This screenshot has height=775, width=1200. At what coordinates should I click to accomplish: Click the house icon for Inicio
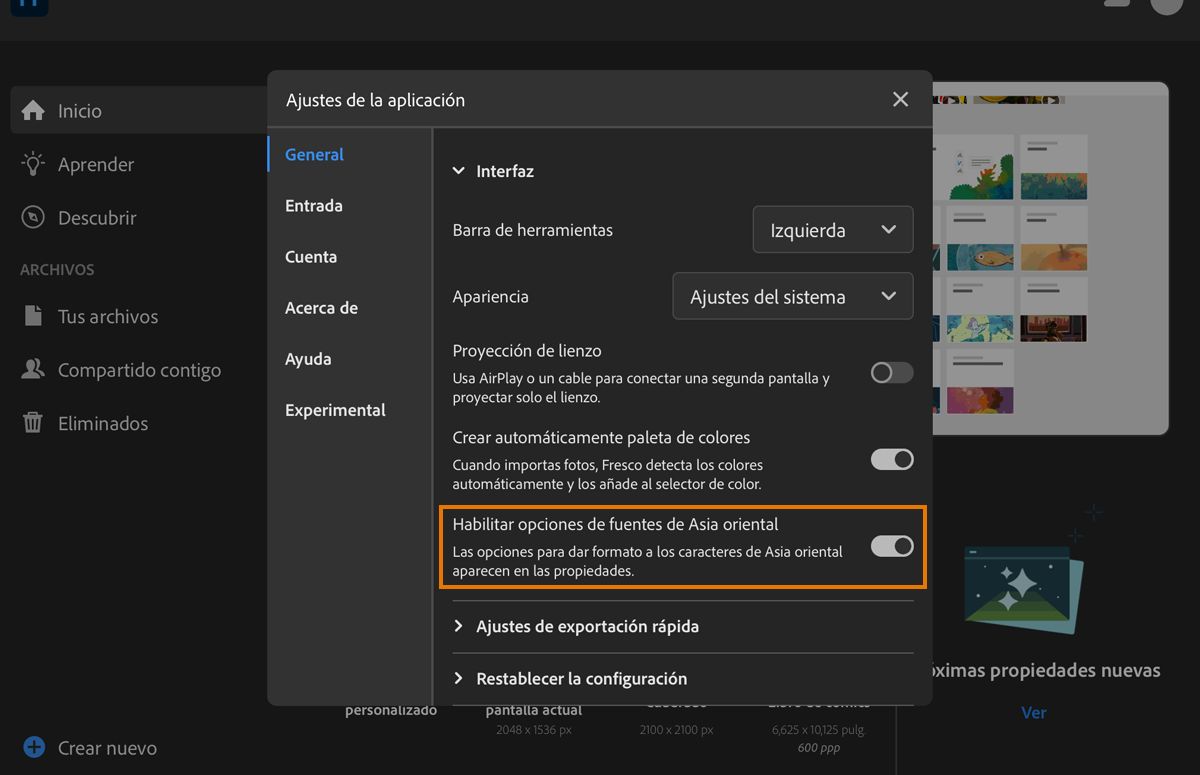click(33, 110)
